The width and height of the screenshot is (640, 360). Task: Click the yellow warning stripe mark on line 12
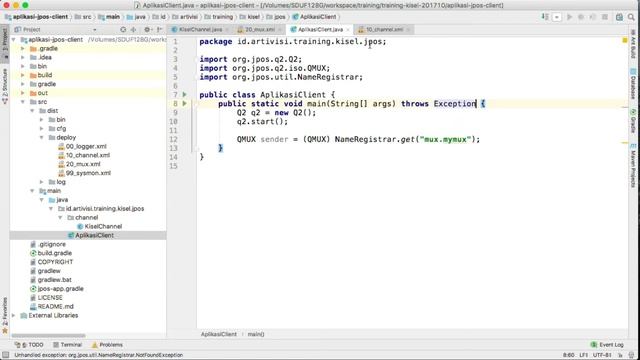tap(624, 143)
